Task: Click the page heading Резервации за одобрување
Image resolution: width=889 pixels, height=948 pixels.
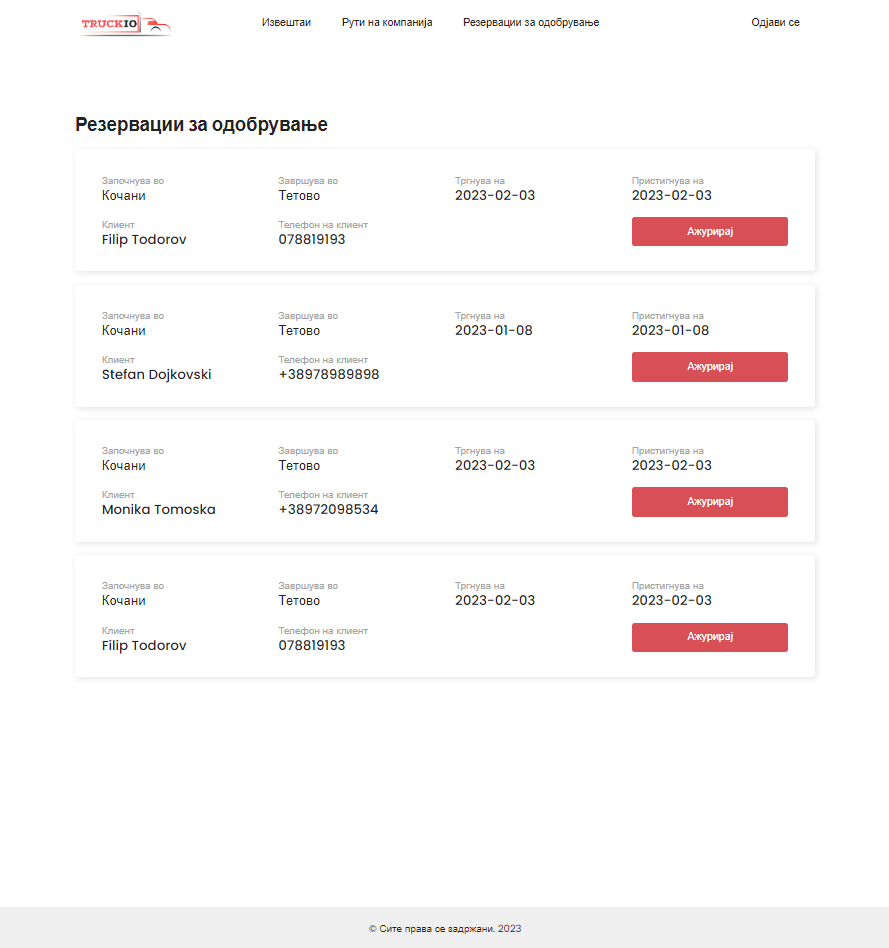Action: [x=201, y=125]
